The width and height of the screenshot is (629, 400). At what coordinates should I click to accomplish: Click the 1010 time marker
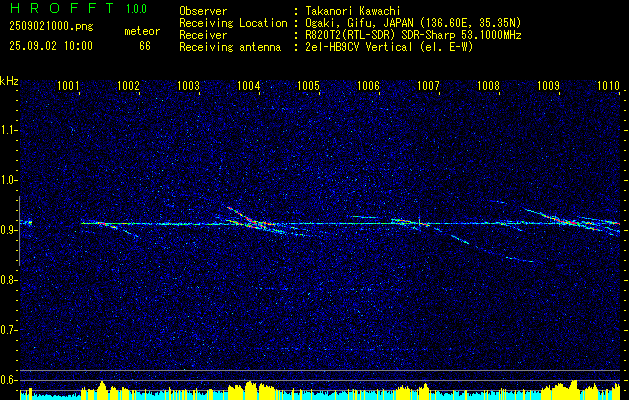tap(609, 86)
